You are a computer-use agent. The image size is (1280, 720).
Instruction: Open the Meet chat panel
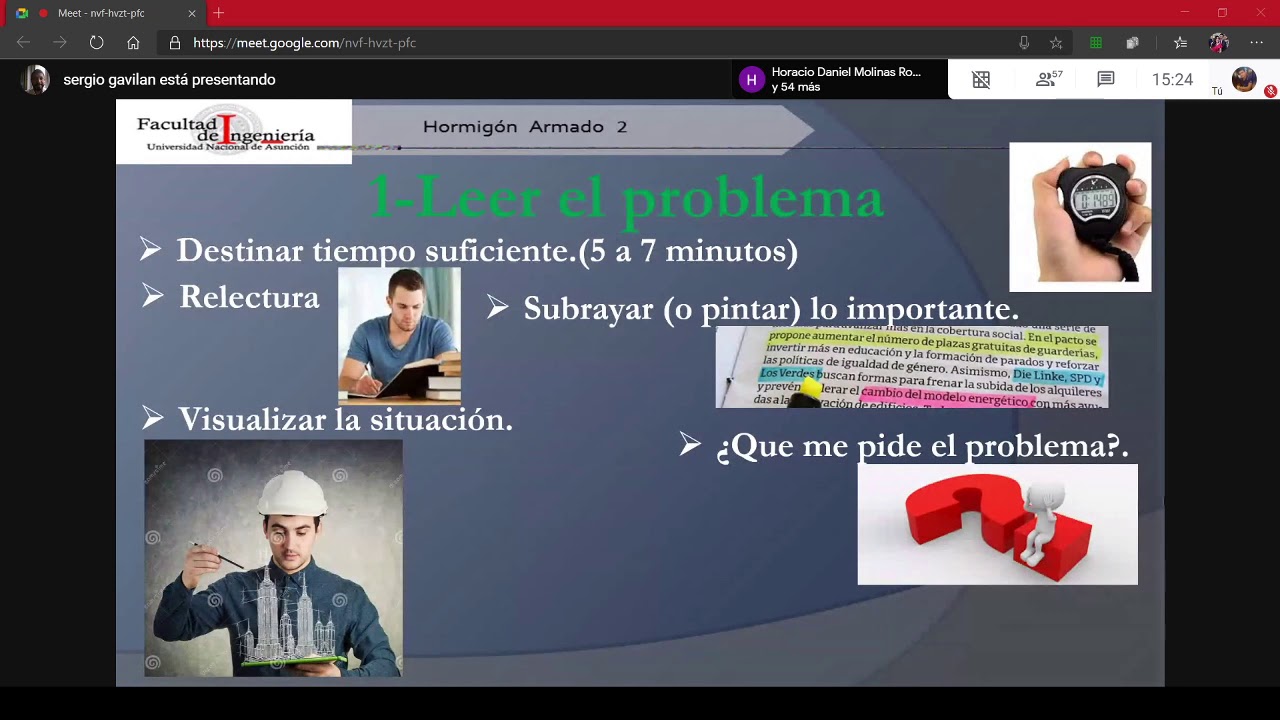click(x=1106, y=79)
